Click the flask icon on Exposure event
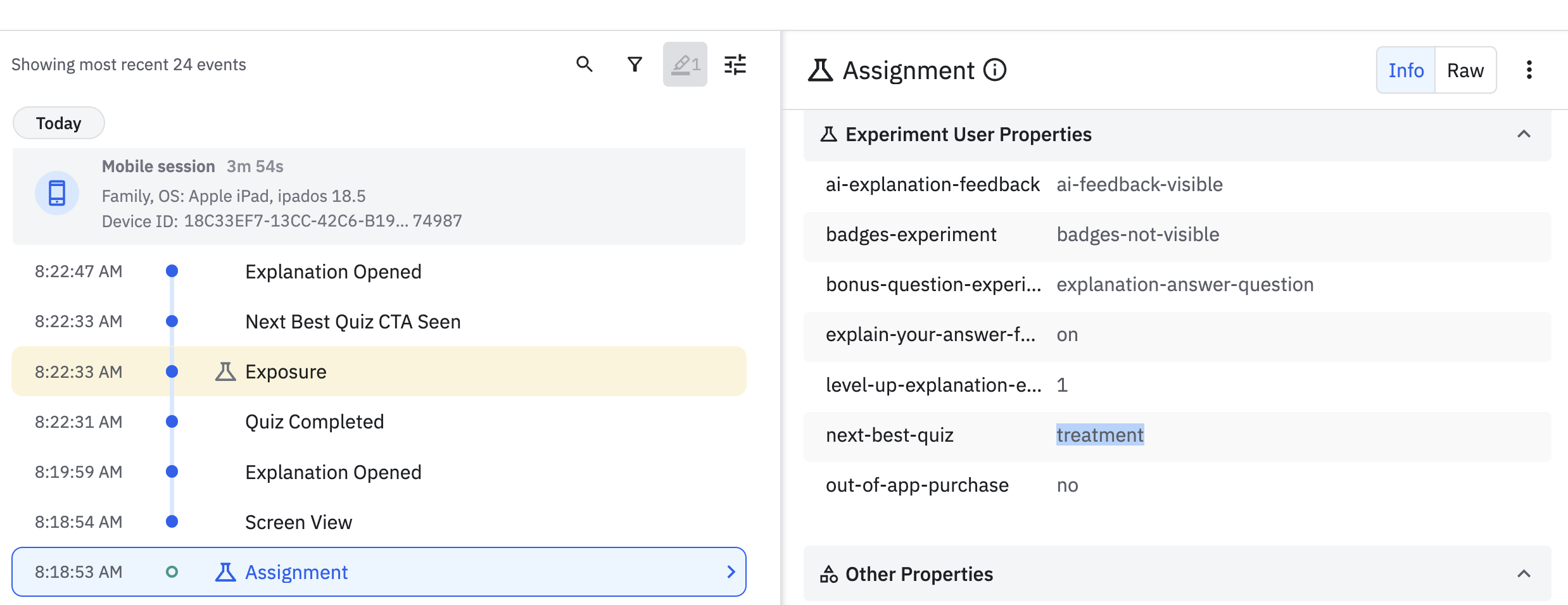The width and height of the screenshot is (1568, 605). 225,371
